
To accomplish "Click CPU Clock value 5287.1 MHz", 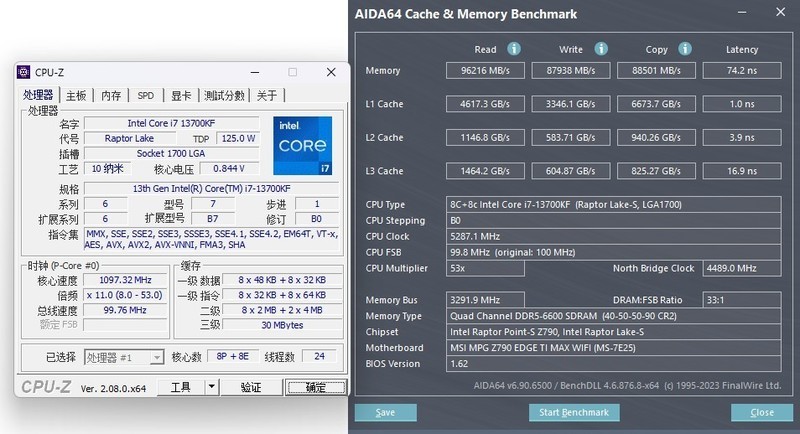I will pyautogui.click(x=613, y=237).
